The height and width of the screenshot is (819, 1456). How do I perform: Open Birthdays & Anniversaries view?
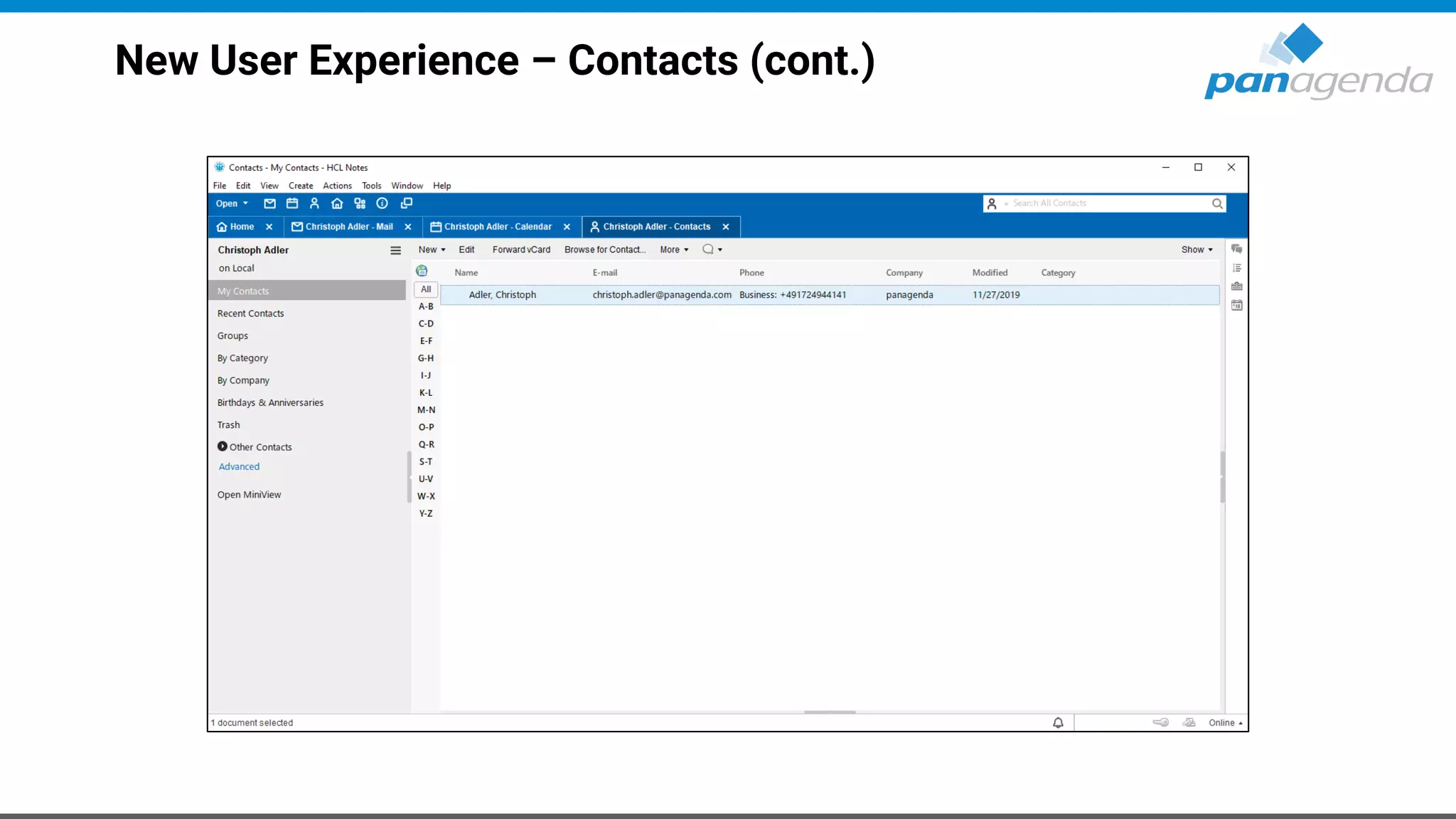coord(270,402)
